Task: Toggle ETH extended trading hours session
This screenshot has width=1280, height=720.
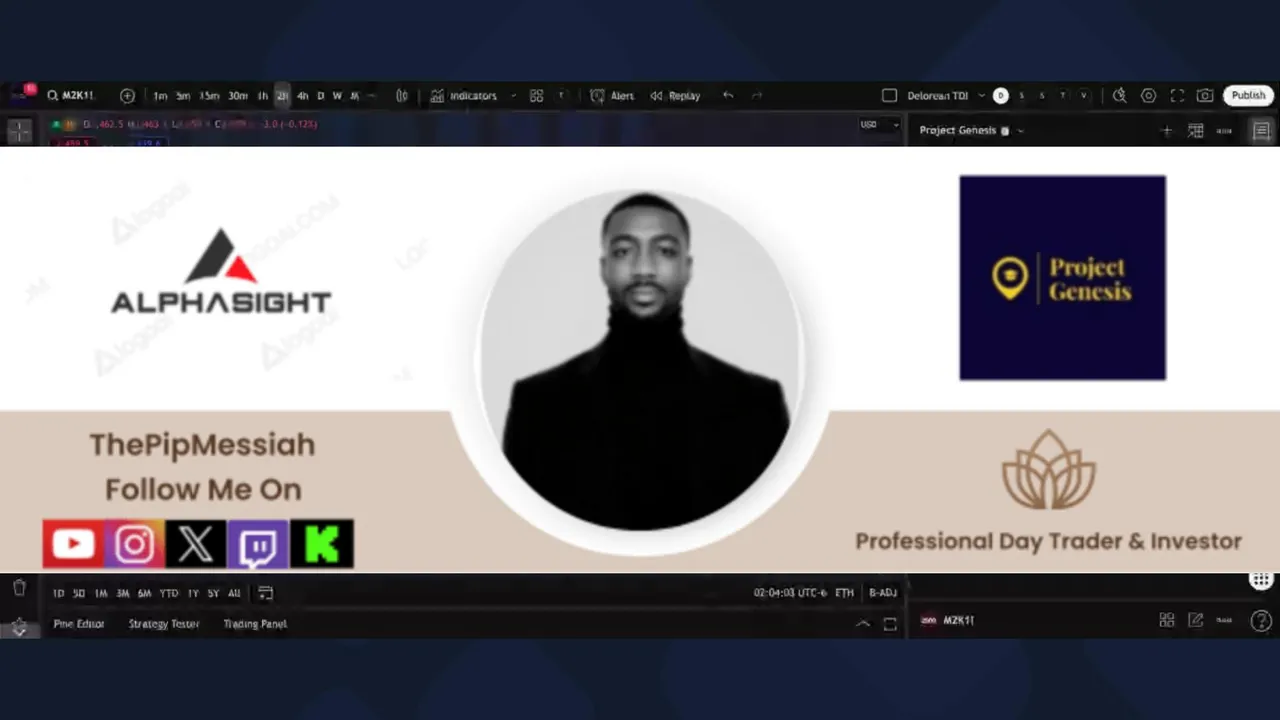Action: coord(845,593)
